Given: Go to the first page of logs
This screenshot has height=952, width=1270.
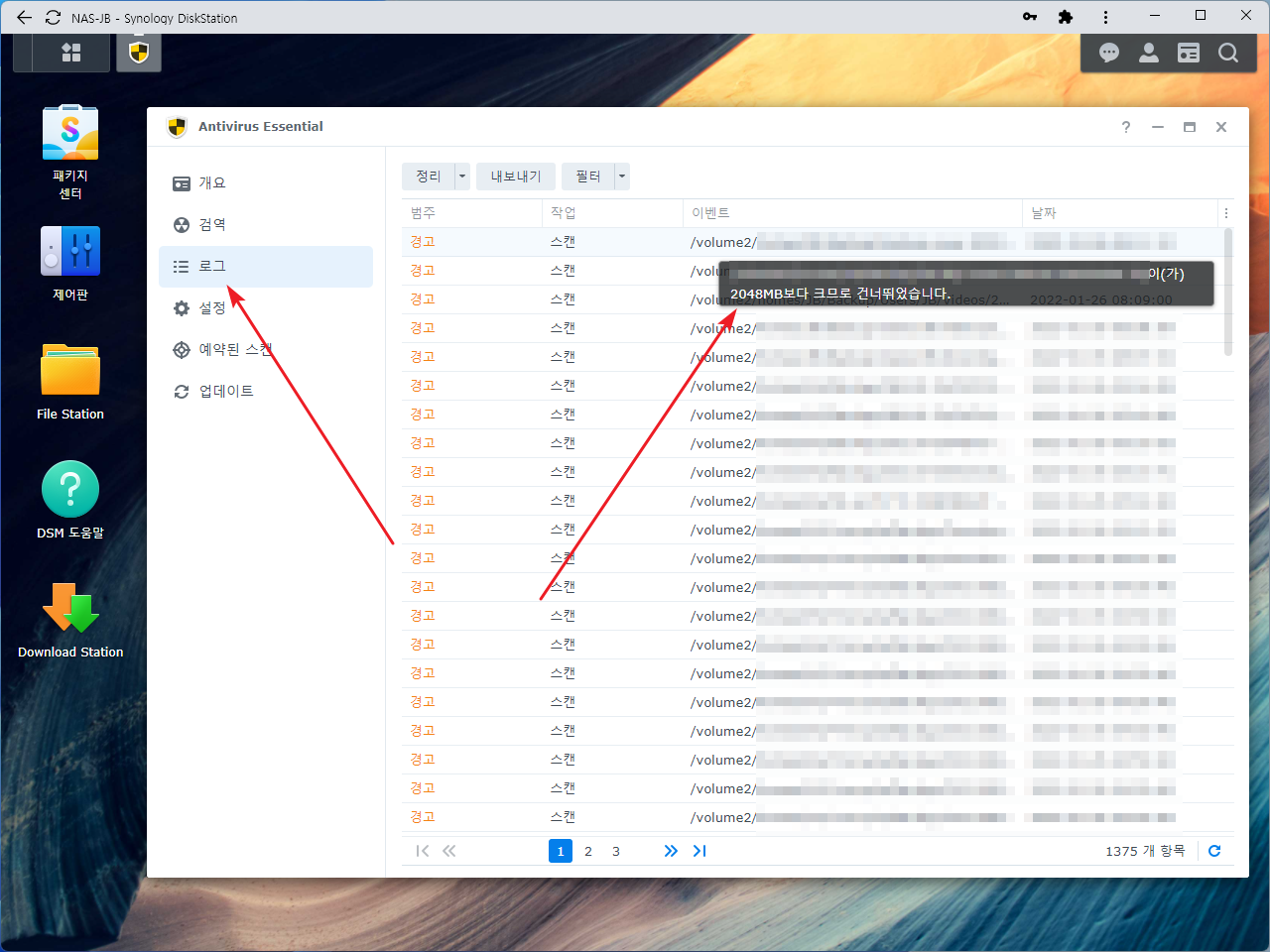Looking at the screenshot, I should point(423,851).
